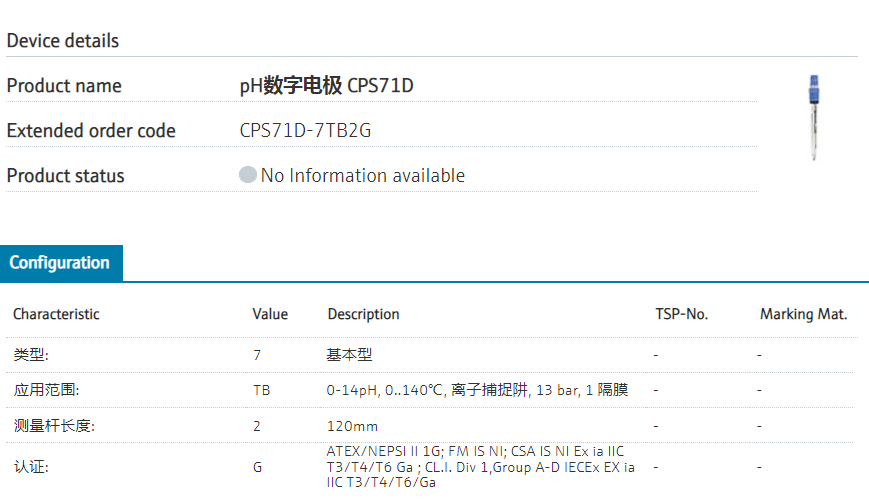Click the Characteristic column header

pos(56,314)
